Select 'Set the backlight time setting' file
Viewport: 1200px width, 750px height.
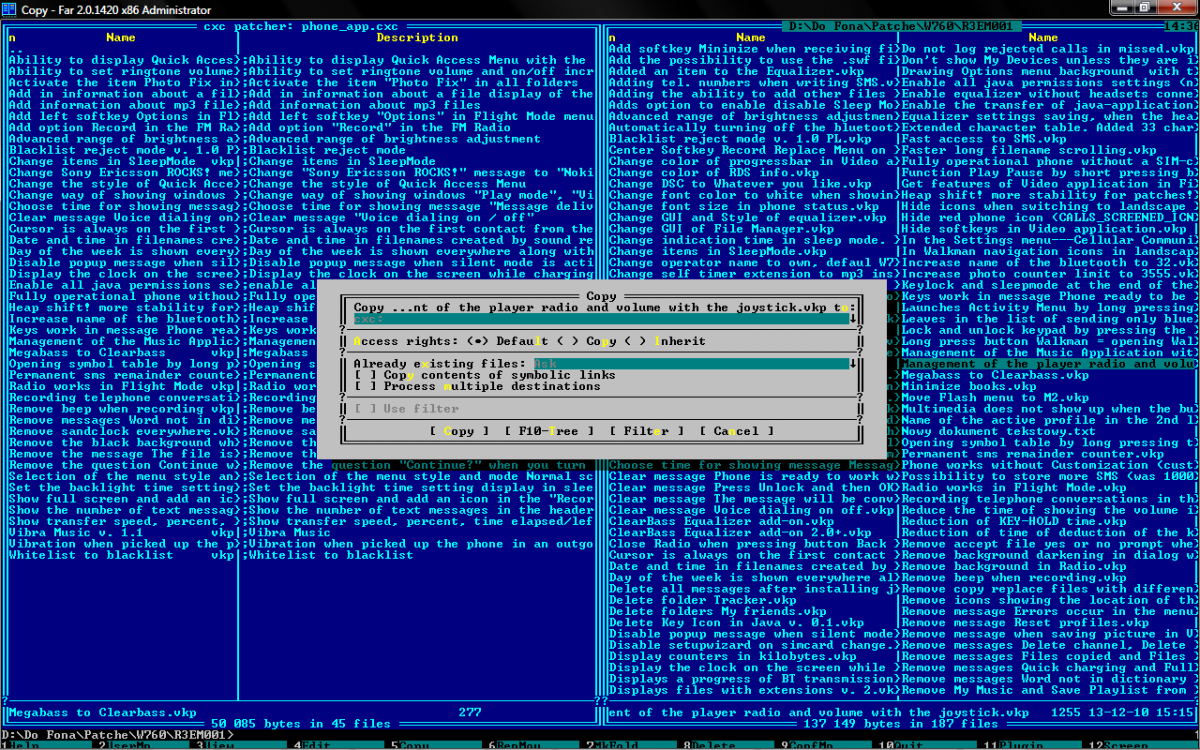(x=121, y=488)
